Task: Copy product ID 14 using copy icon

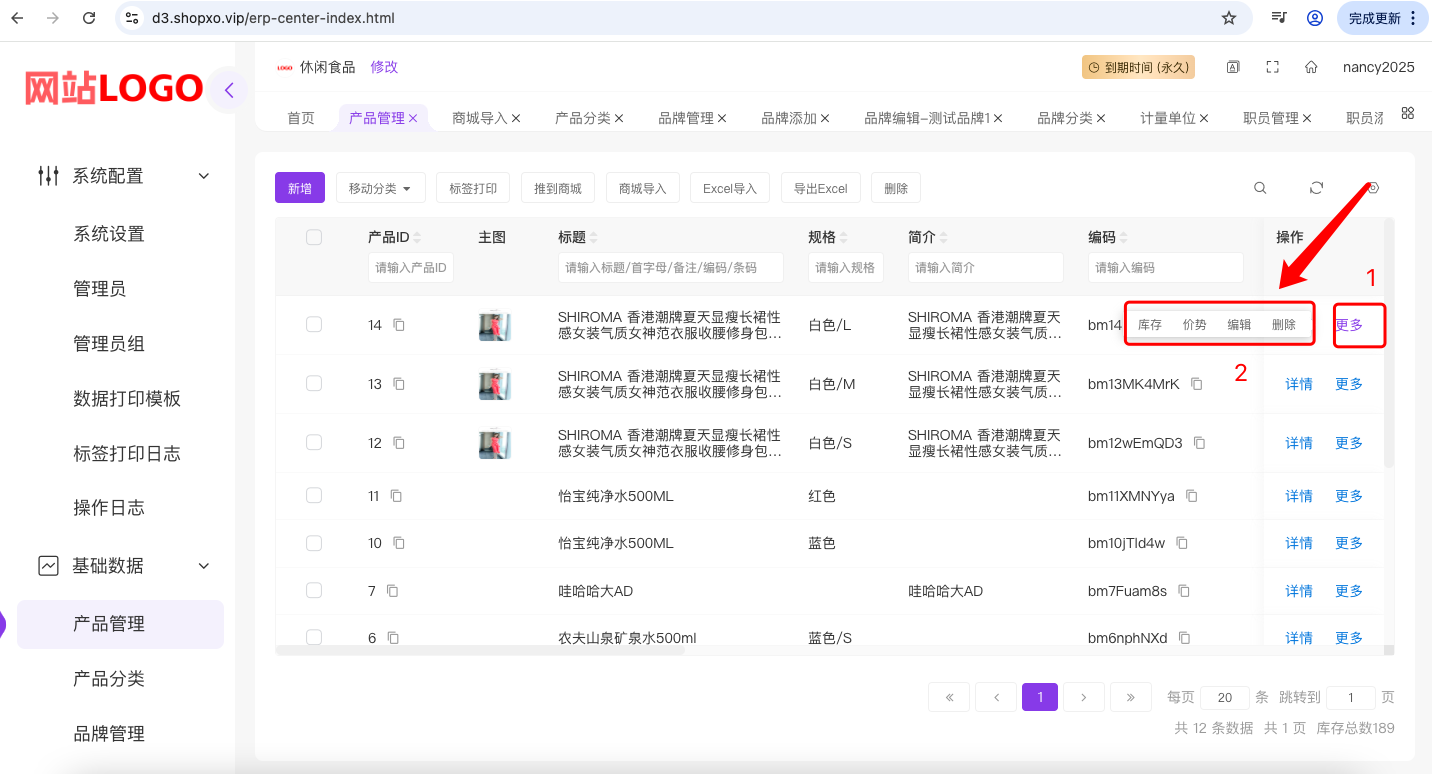Action: (x=398, y=325)
